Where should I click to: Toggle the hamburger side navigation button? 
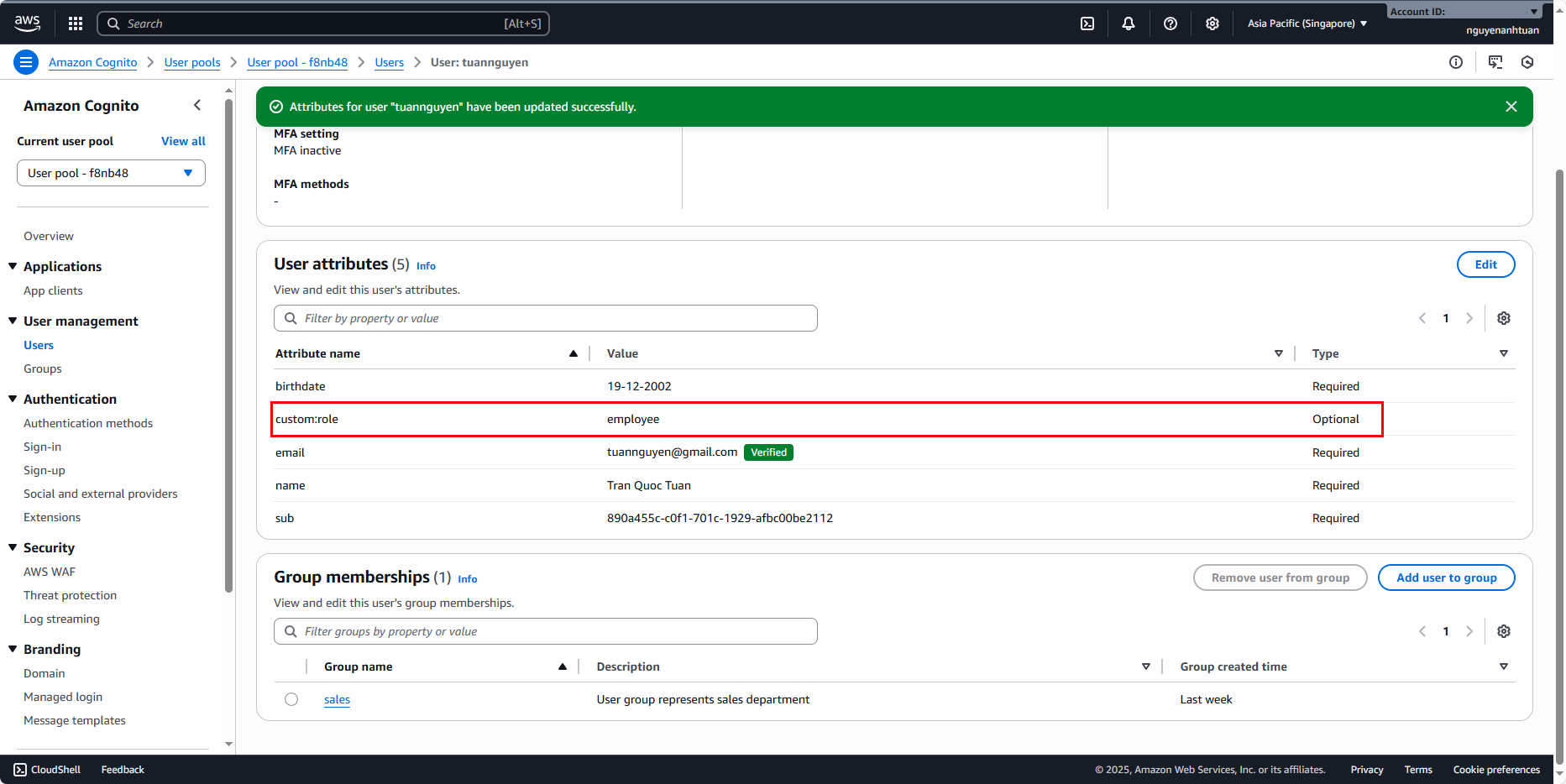tap(26, 62)
